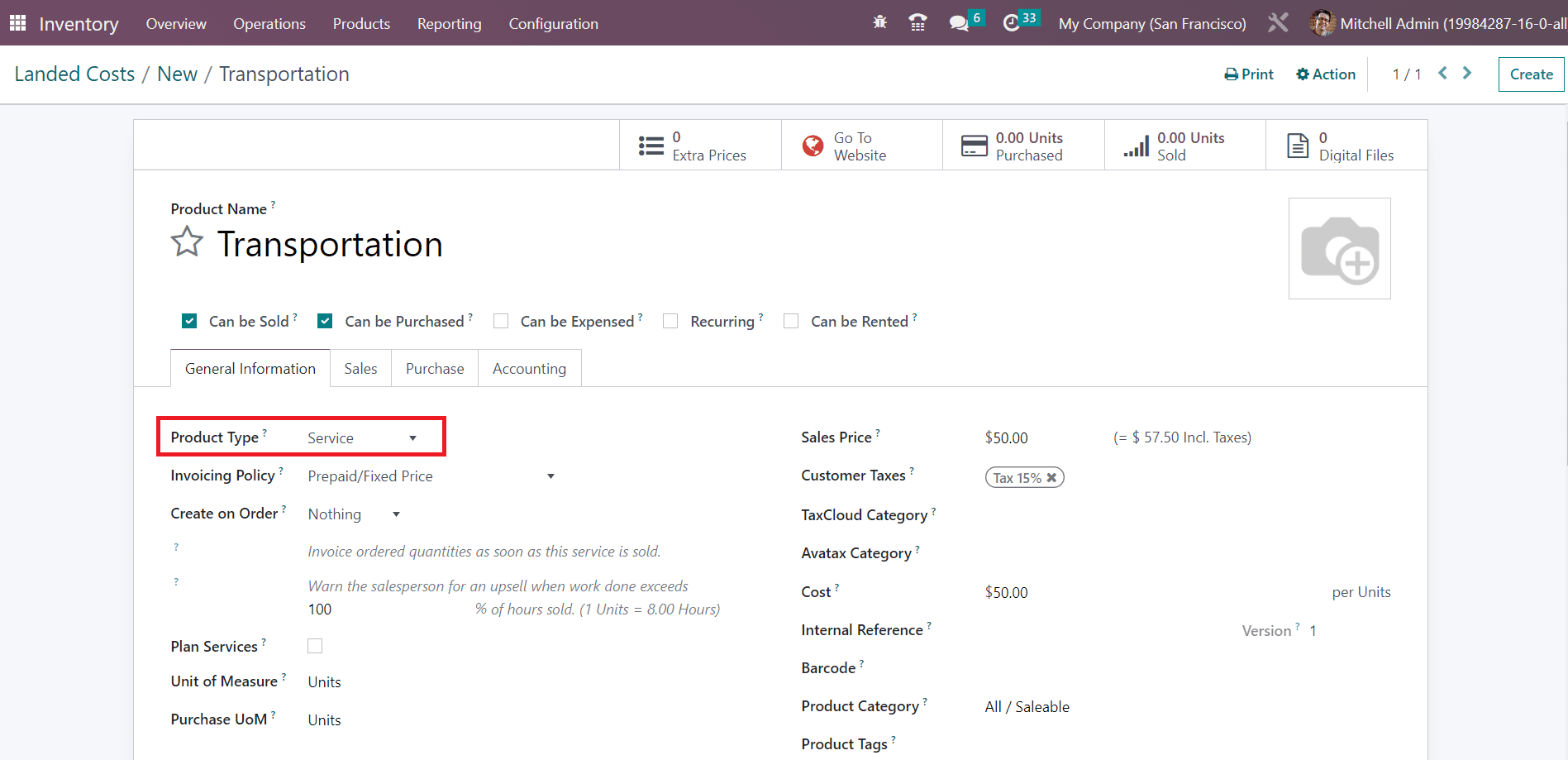Image resolution: width=1568 pixels, height=760 pixels.
Task: Click the next record arrow
Action: click(1467, 74)
